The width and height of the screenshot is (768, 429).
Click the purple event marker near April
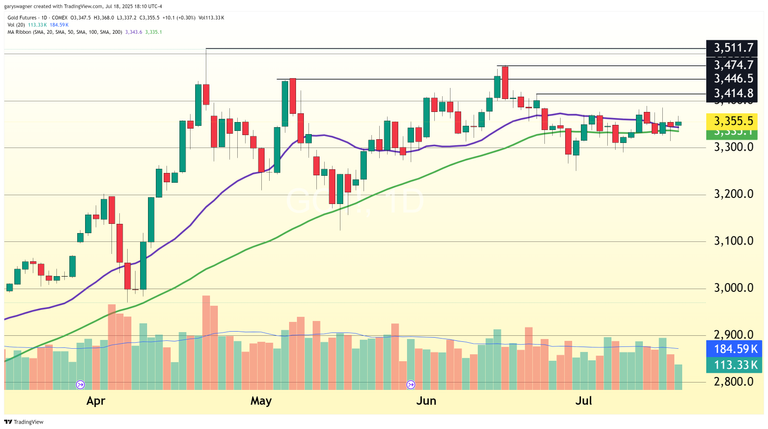coord(80,383)
